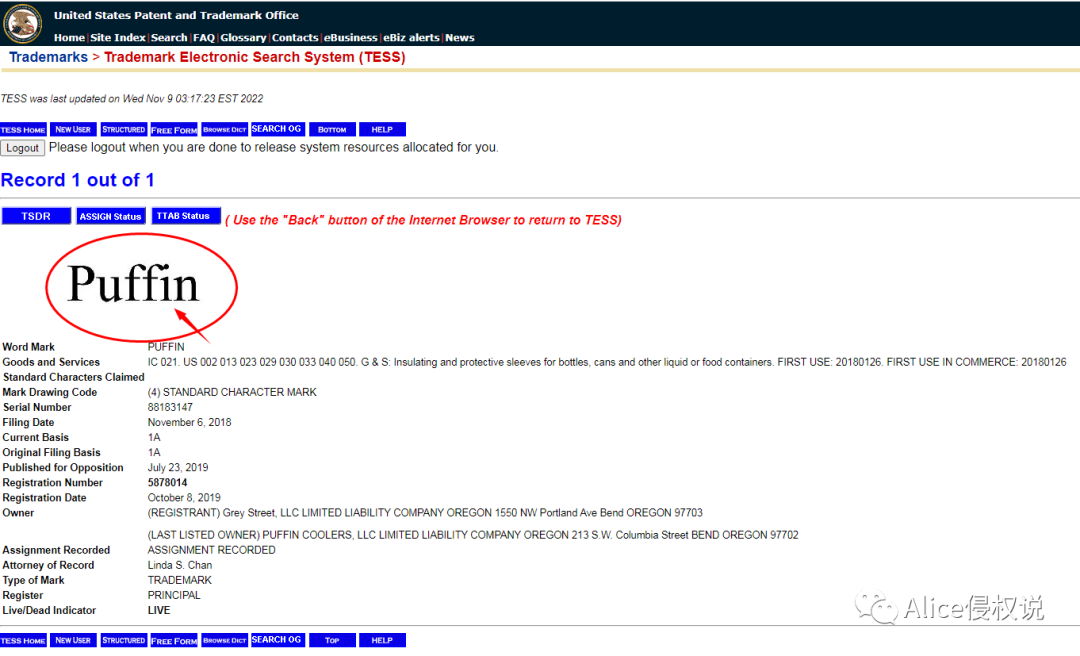This screenshot has height=656, width=1080.
Task: Click the ASSIGNMENT RECORDED value
Action: pyautogui.click(x=211, y=550)
